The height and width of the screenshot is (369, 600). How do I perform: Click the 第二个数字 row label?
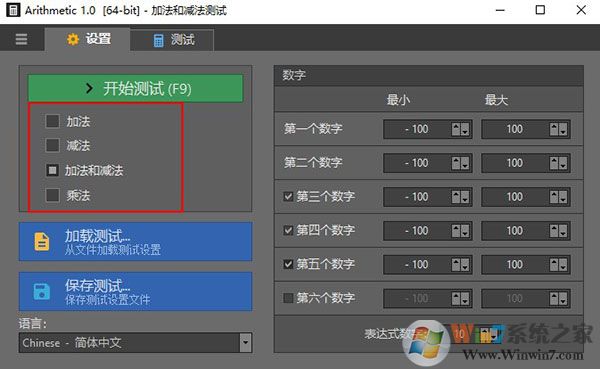[x=313, y=162]
